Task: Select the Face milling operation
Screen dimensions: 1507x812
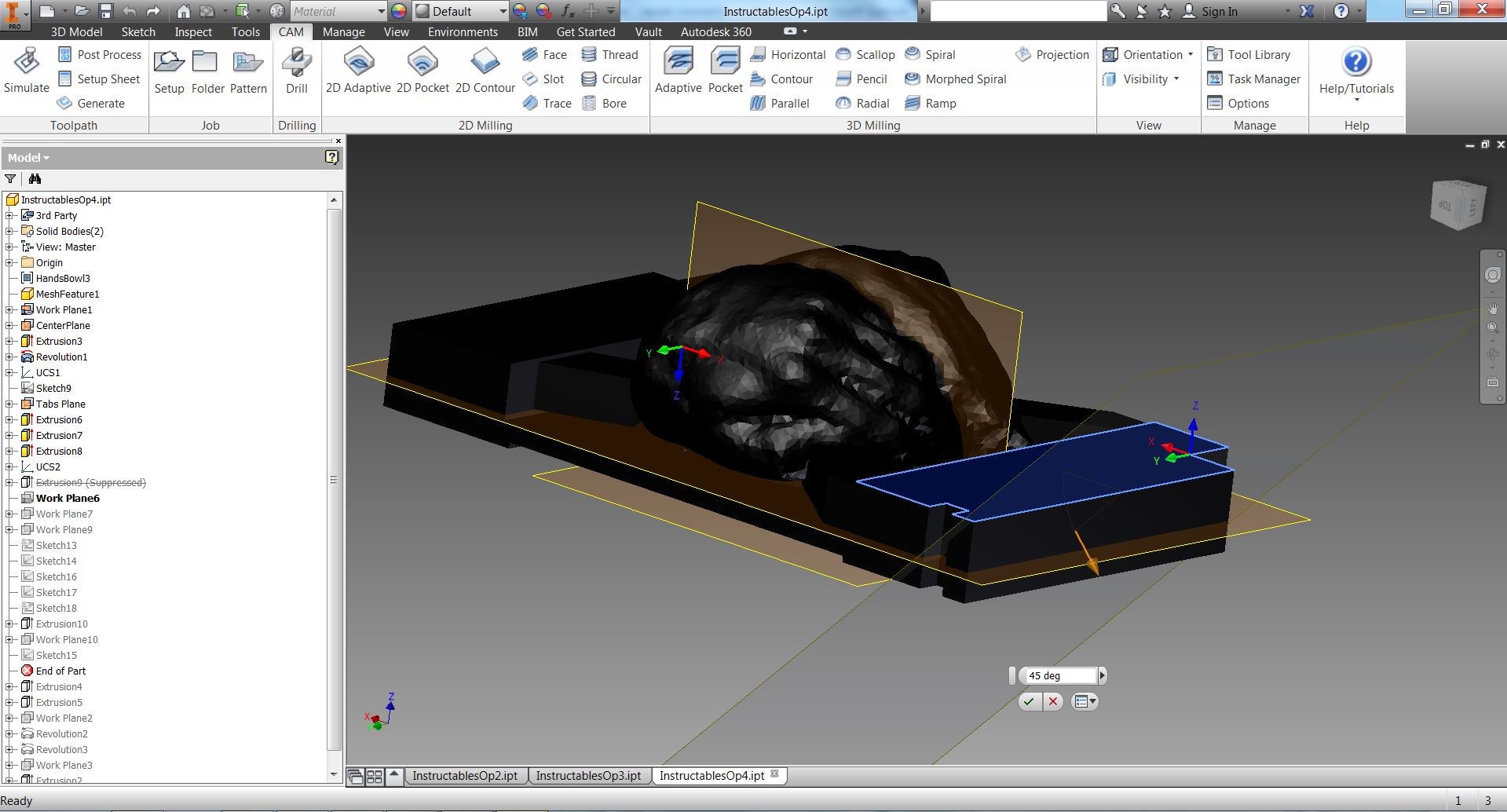Action: tap(544, 55)
